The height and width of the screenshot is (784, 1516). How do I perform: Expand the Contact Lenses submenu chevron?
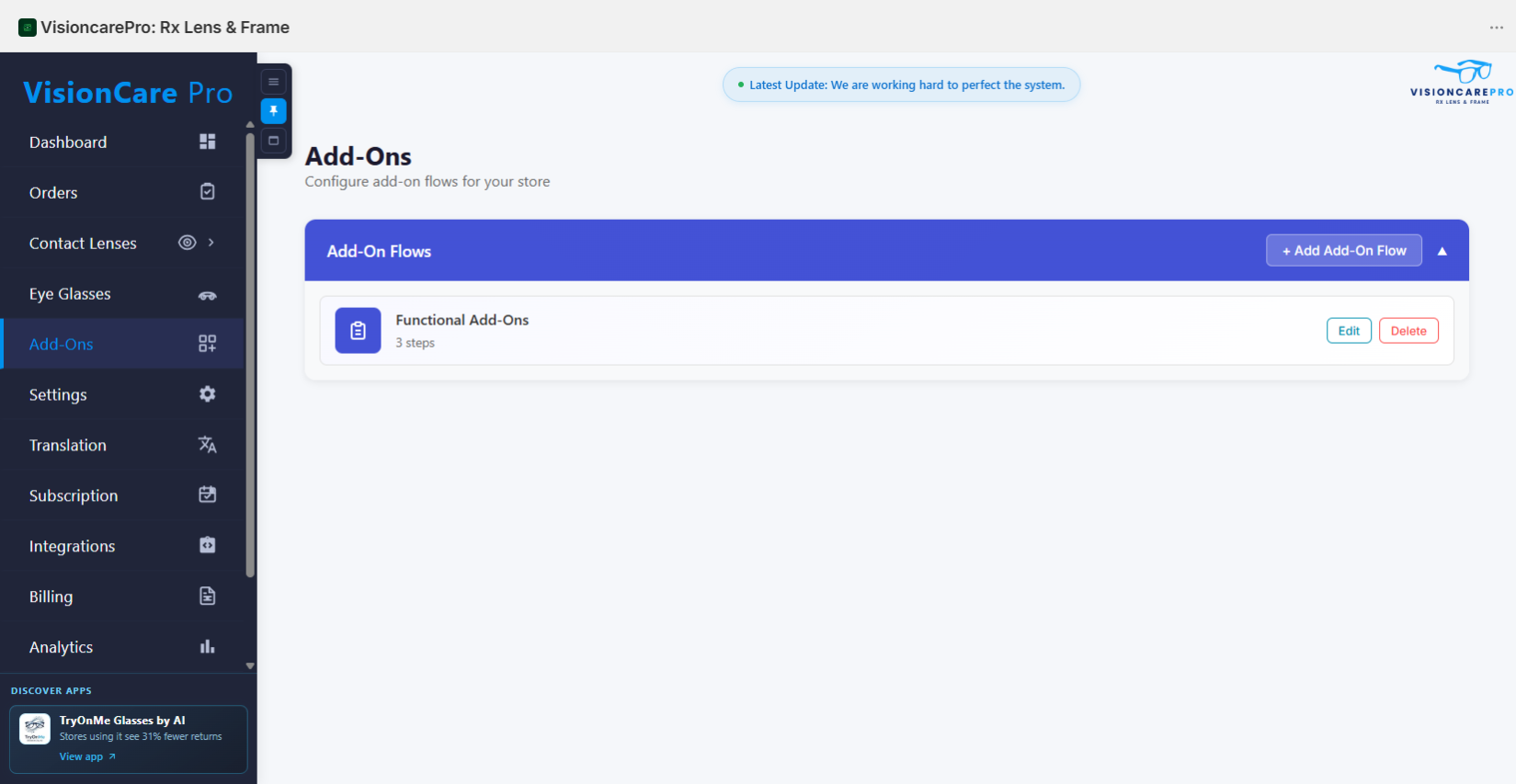click(211, 243)
